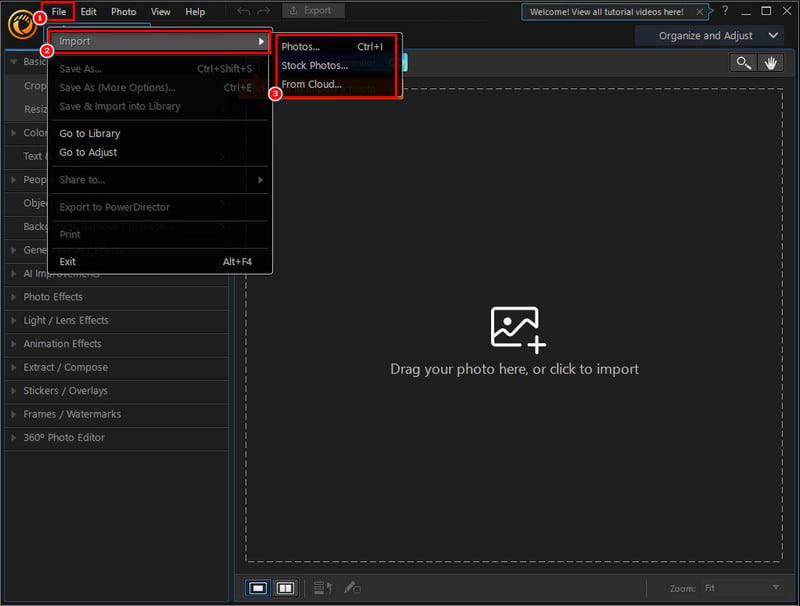
Task: Select the magnifier zoom tool
Action: pos(743,63)
